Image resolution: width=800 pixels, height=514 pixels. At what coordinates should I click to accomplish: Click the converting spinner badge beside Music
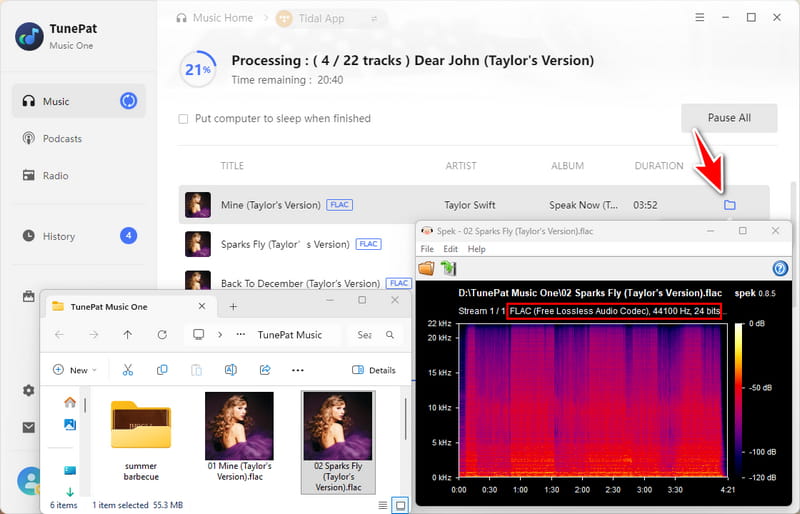pos(129,101)
